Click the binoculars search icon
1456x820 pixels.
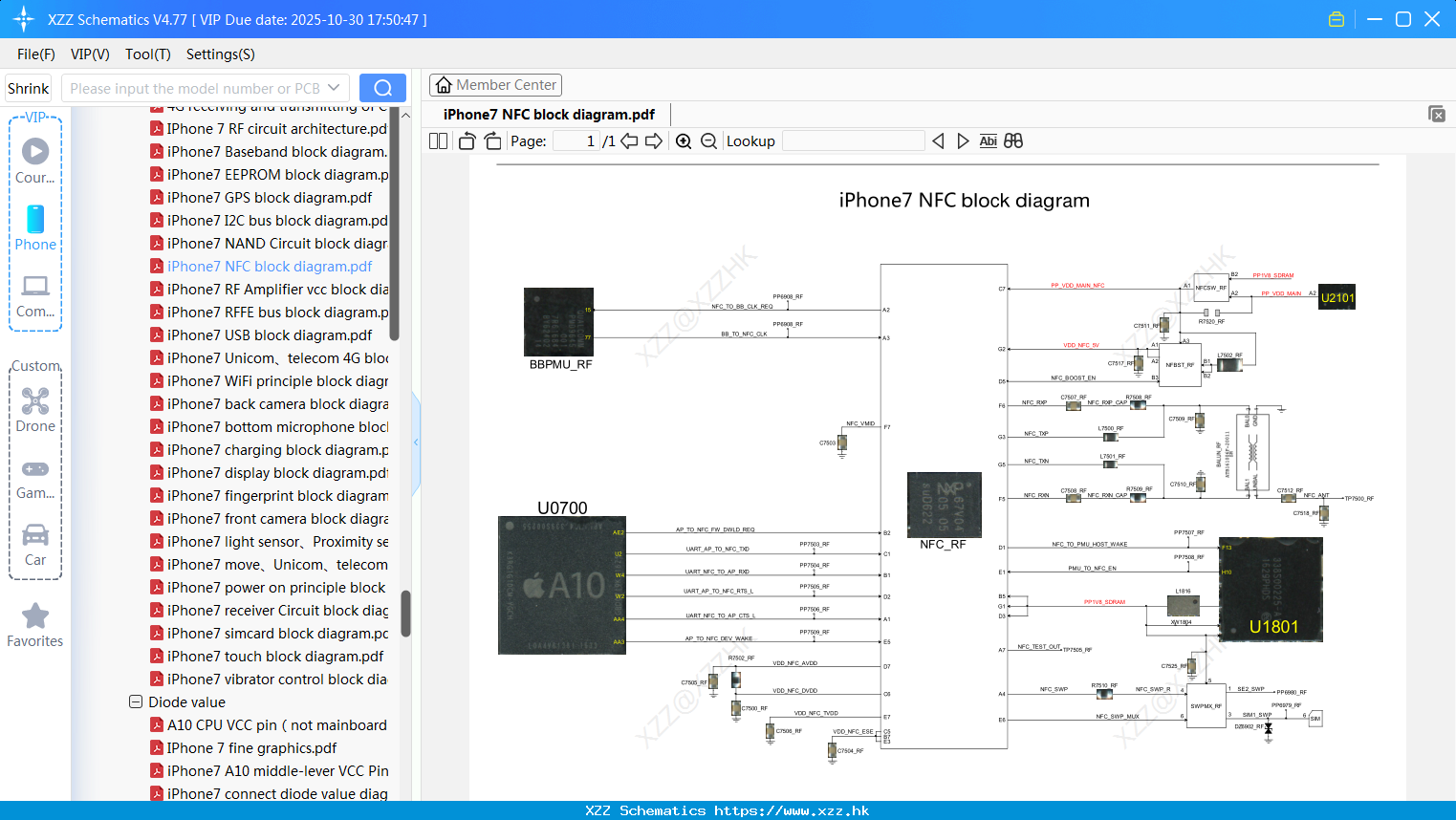tap(1013, 141)
